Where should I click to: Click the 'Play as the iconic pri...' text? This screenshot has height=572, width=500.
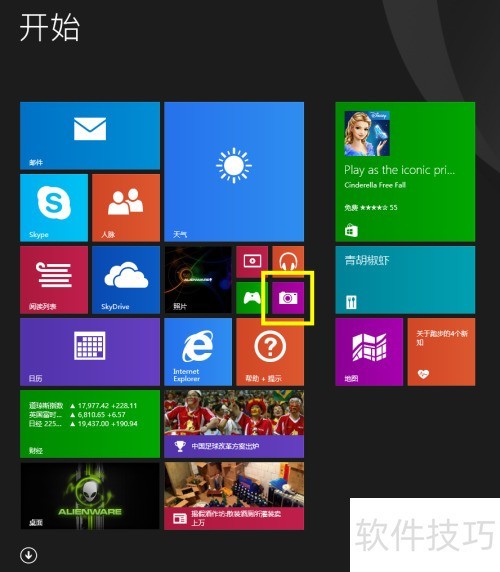399,170
